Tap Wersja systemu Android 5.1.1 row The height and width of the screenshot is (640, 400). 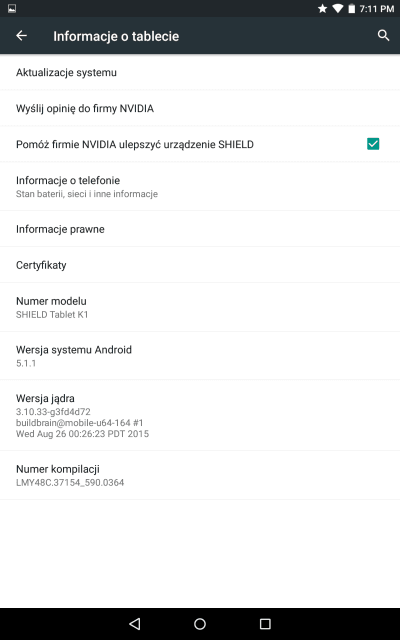pos(200,356)
